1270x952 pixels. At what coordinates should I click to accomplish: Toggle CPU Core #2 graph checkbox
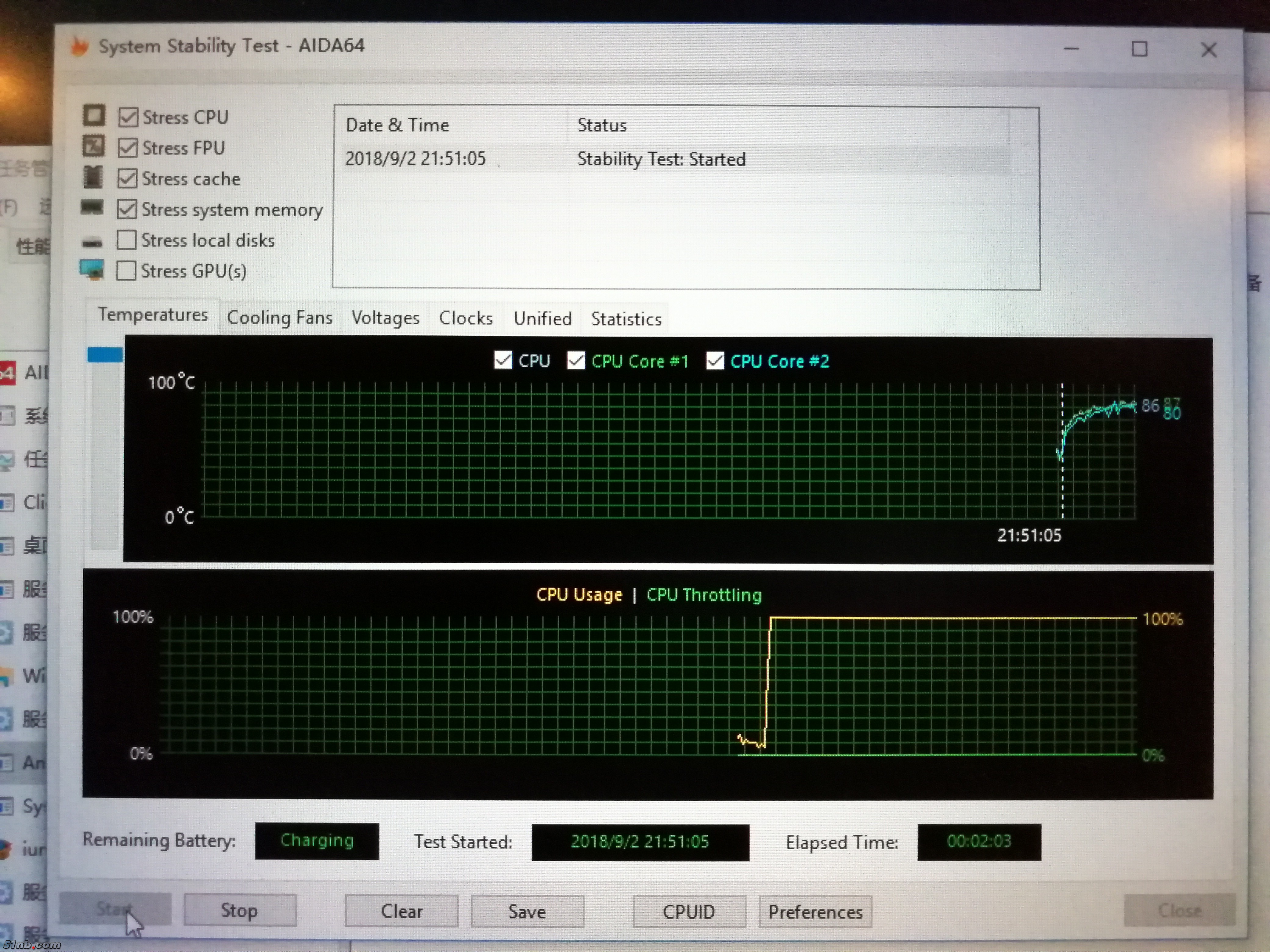coord(715,361)
